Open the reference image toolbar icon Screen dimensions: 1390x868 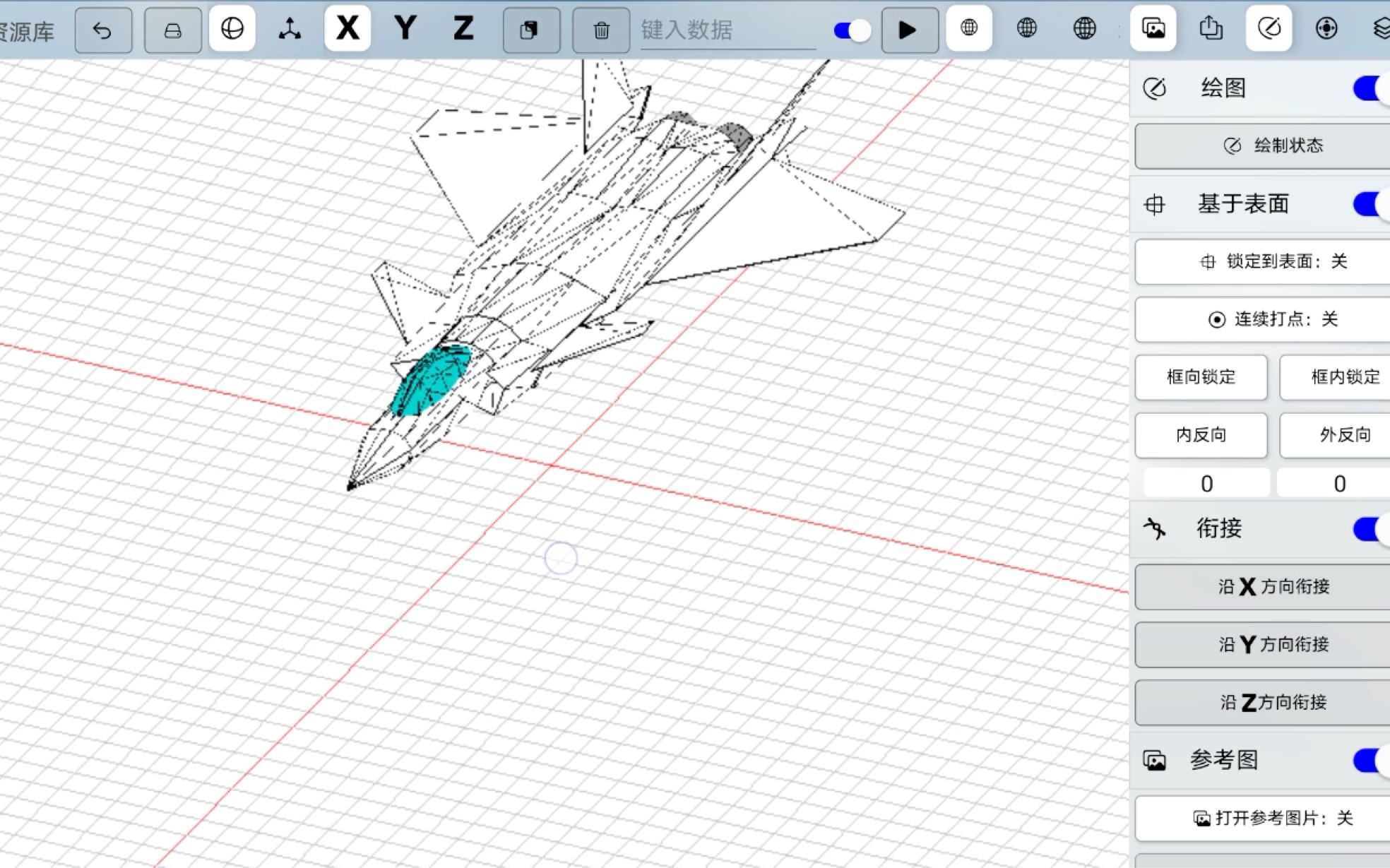click(x=1153, y=28)
